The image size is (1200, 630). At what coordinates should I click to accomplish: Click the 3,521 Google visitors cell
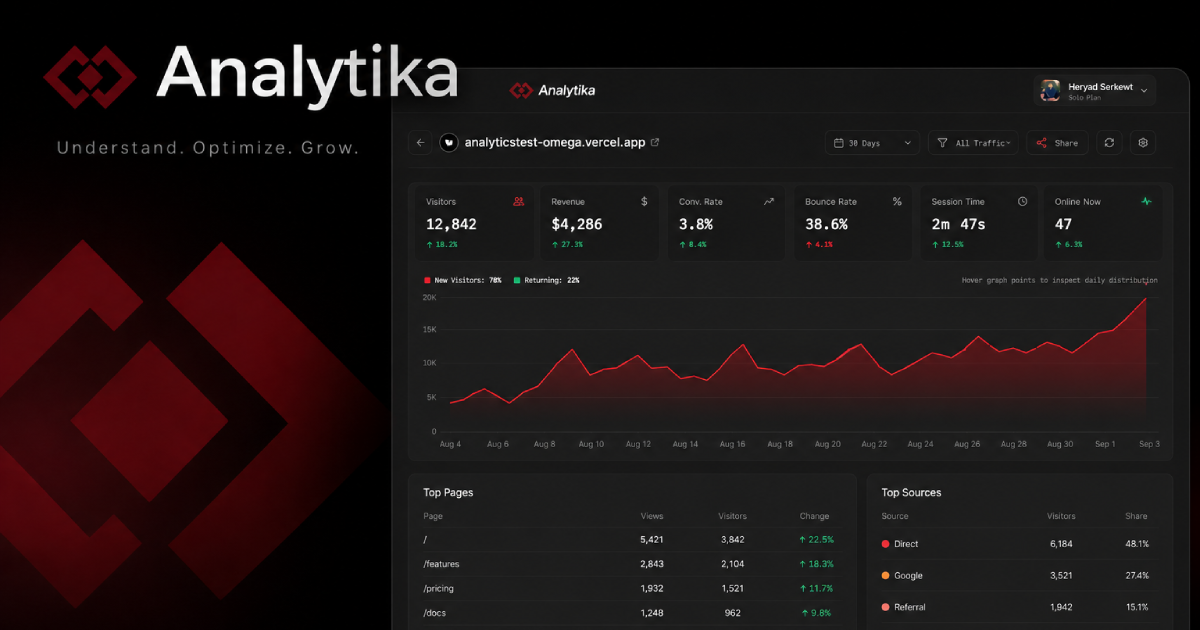pos(1061,576)
